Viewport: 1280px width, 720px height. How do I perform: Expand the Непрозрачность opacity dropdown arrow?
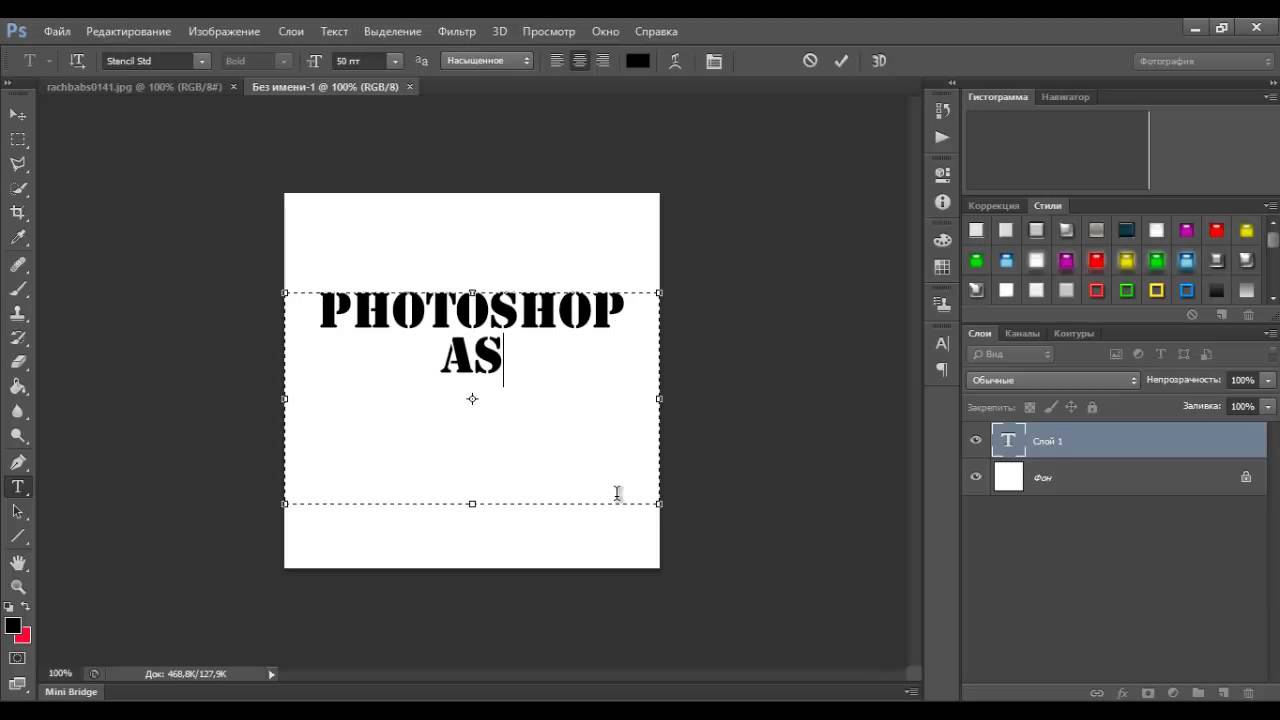point(1268,380)
